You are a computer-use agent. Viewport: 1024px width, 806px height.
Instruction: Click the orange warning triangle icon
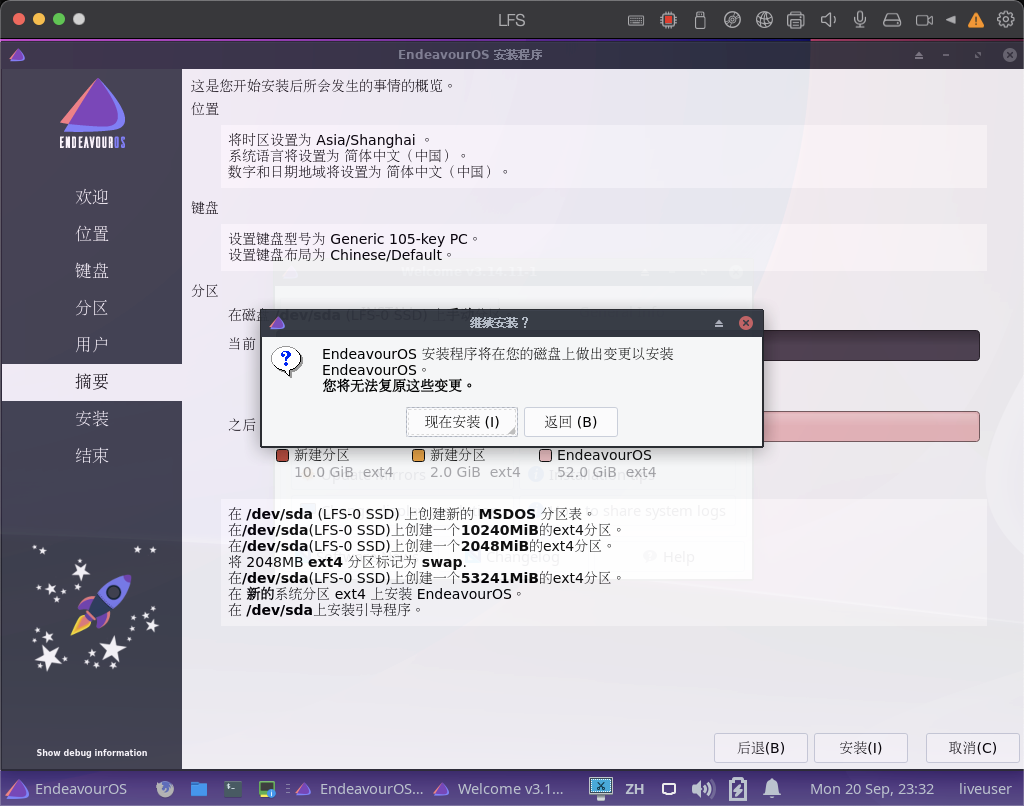(x=976, y=20)
